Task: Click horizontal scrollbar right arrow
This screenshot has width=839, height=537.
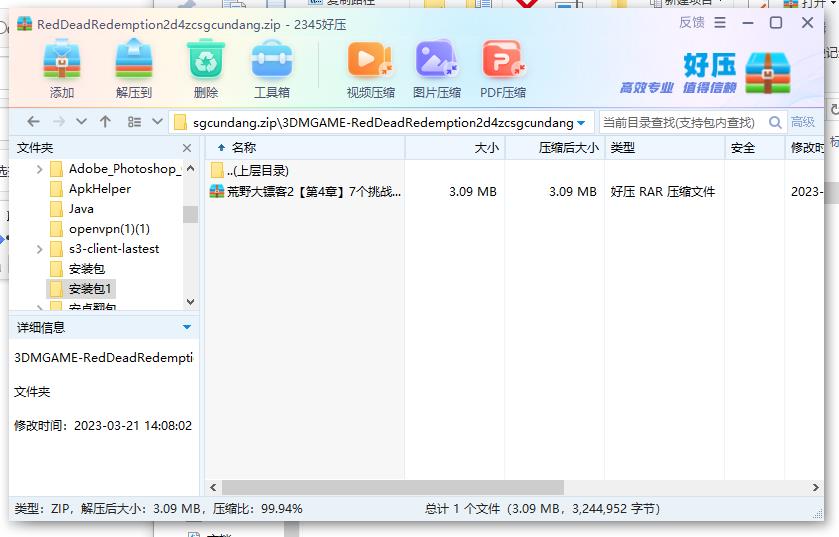Action: coord(815,487)
